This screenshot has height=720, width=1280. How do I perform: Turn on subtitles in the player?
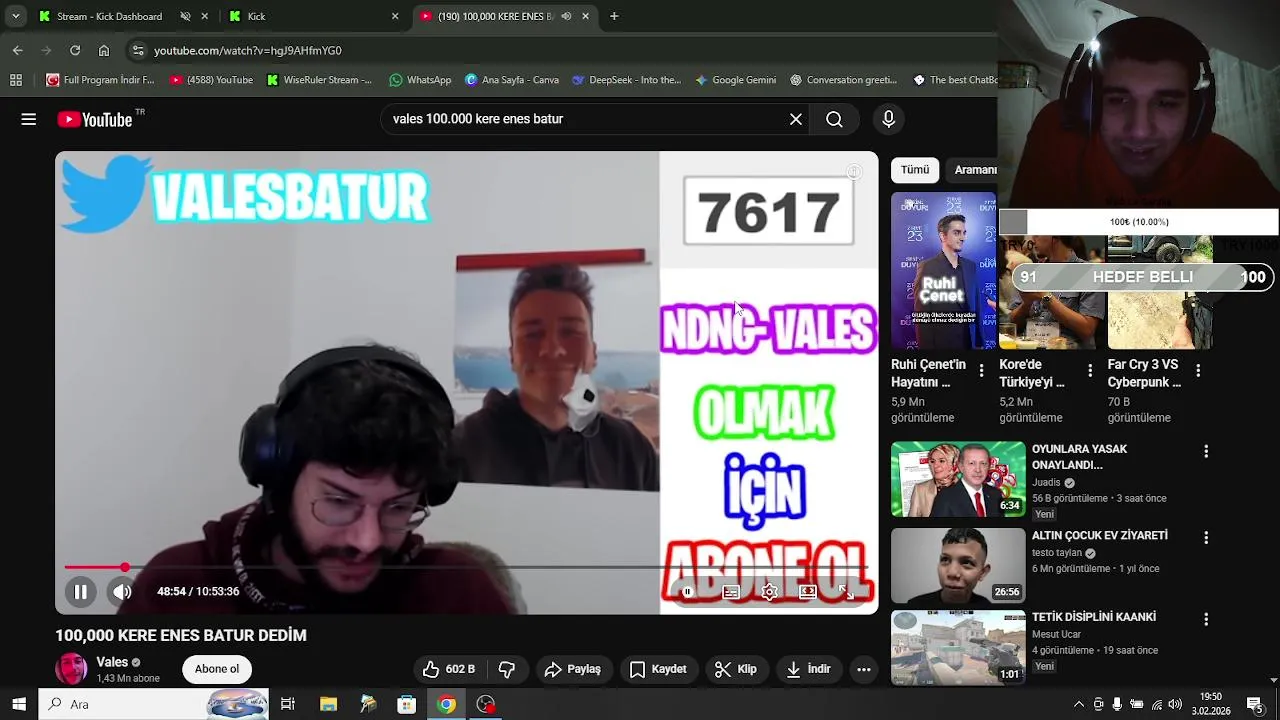coord(731,592)
